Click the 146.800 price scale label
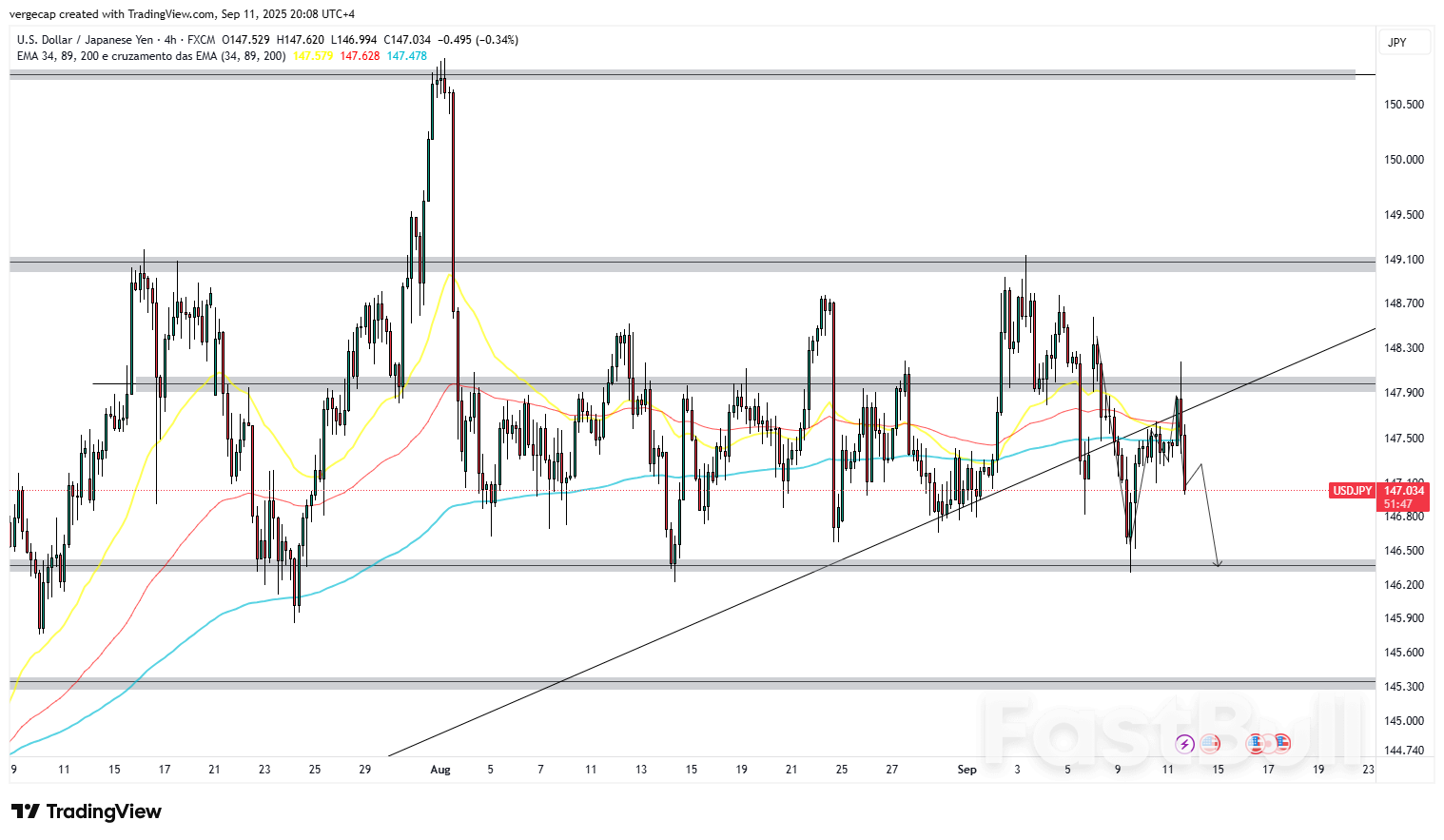The image size is (1444, 840). tap(1404, 517)
